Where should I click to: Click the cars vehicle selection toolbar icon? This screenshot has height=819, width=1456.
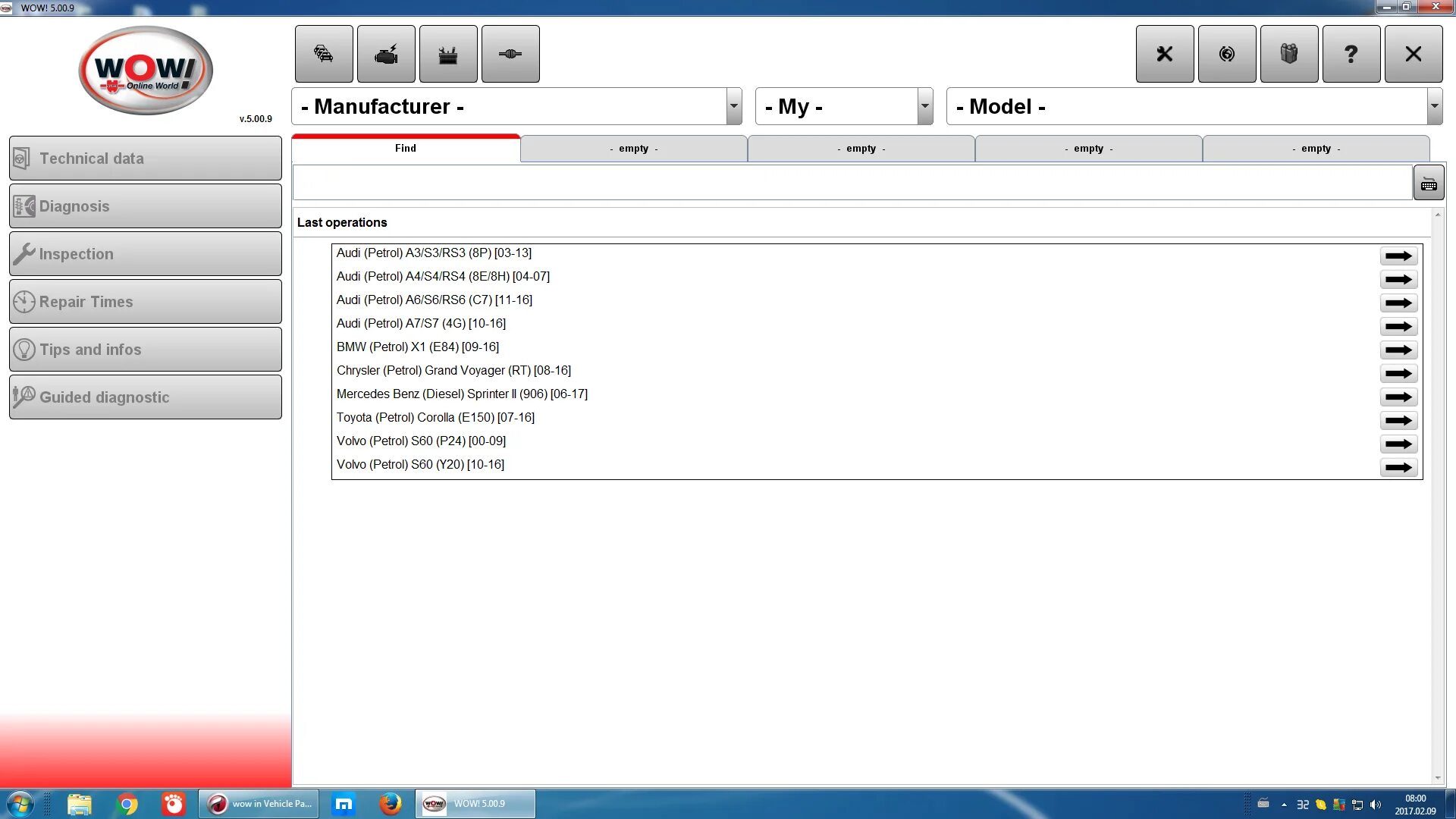pyautogui.click(x=324, y=54)
